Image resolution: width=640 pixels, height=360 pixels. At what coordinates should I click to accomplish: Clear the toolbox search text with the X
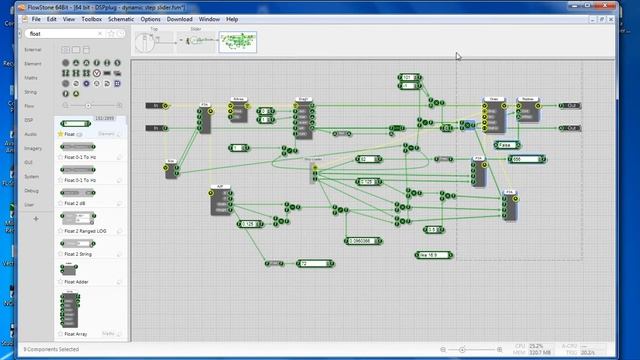[x=100, y=33]
